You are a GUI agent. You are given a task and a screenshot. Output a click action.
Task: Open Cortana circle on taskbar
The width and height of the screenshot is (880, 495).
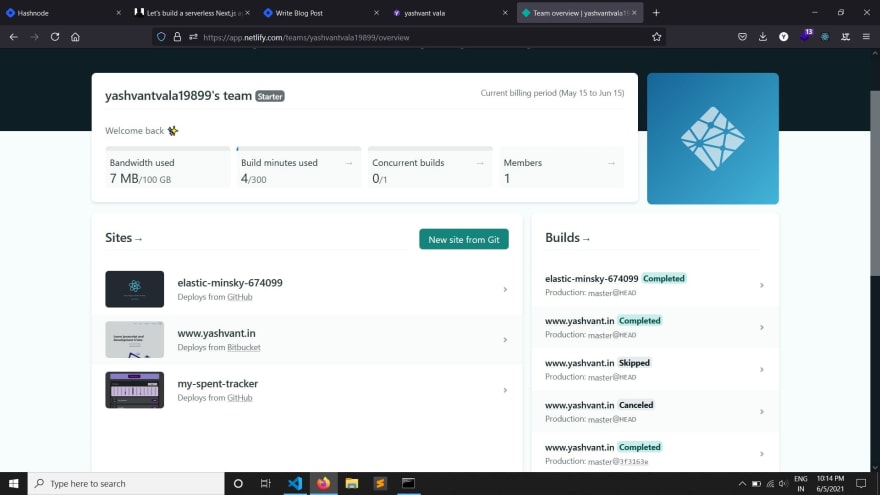click(x=238, y=483)
